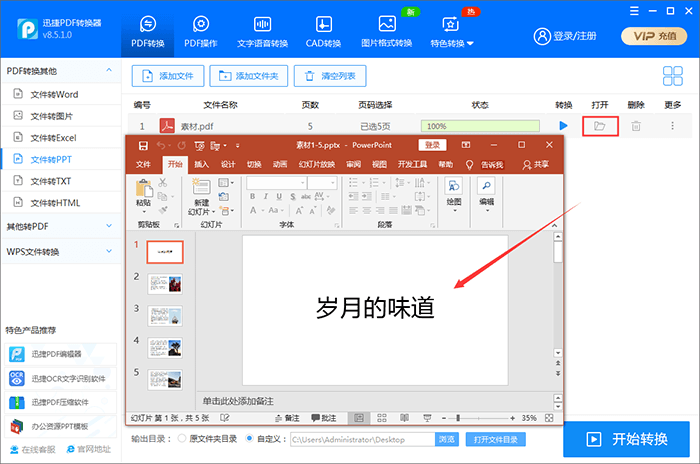Viewport: 700px width, 464px height.
Task: Open the font name dropdown in PowerPoint
Action: coord(302,183)
